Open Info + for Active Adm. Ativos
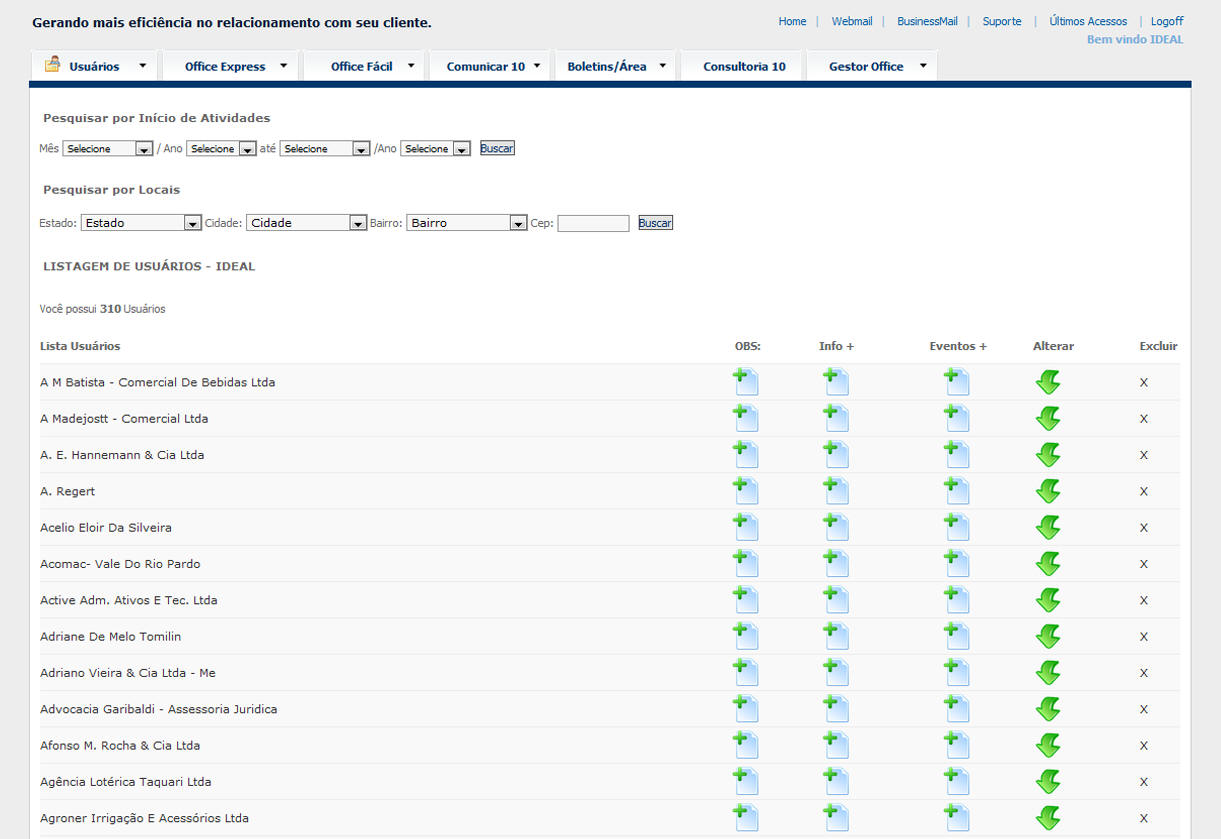1221x839 pixels. 836,600
